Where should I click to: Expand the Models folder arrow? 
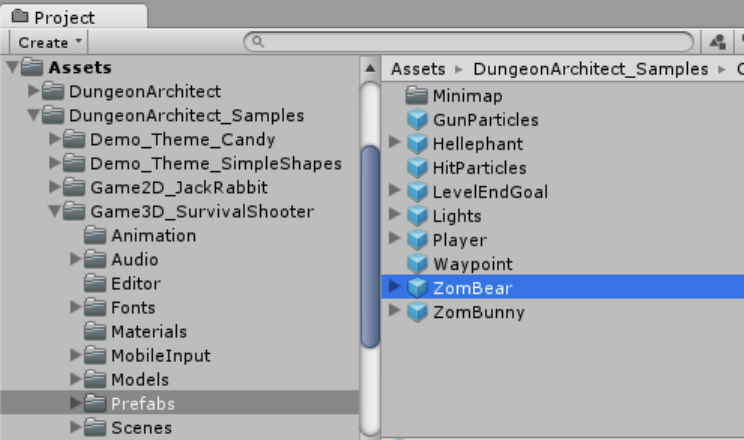(75, 378)
